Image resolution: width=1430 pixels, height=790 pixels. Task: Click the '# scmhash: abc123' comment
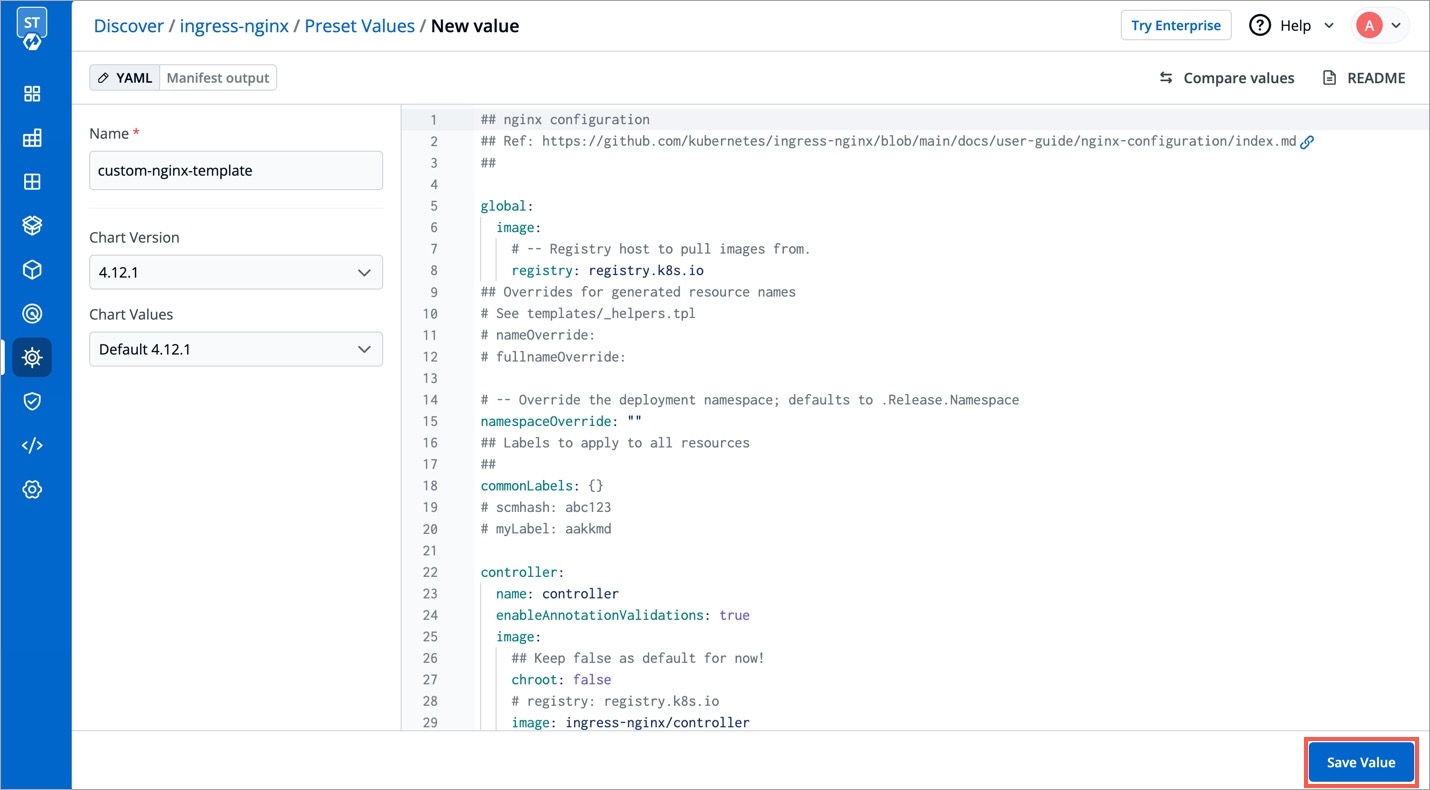click(x=546, y=507)
